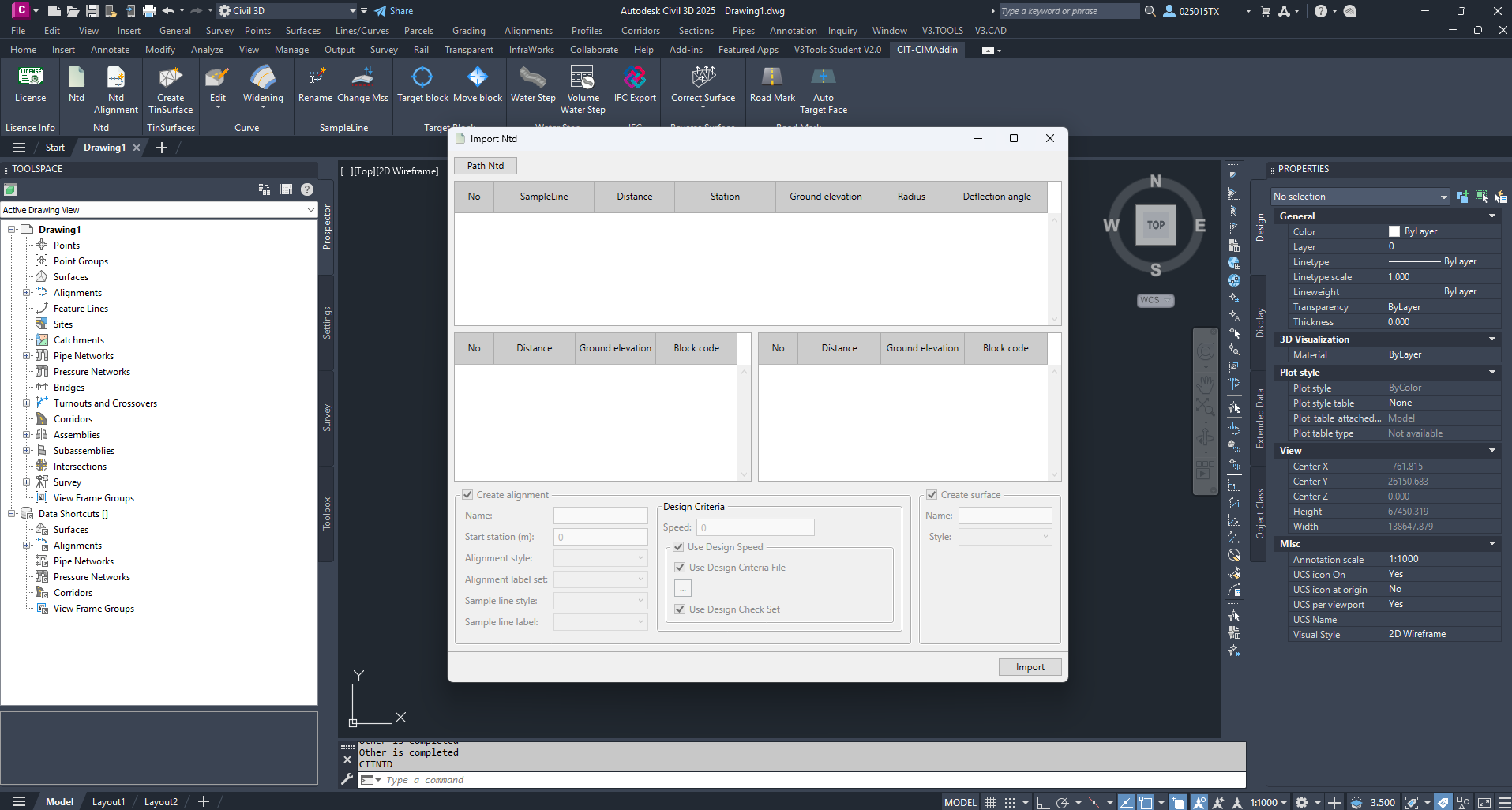This screenshot has height=810, width=1512.
Task: Click the criteria file browse button
Action: click(x=683, y=589)
